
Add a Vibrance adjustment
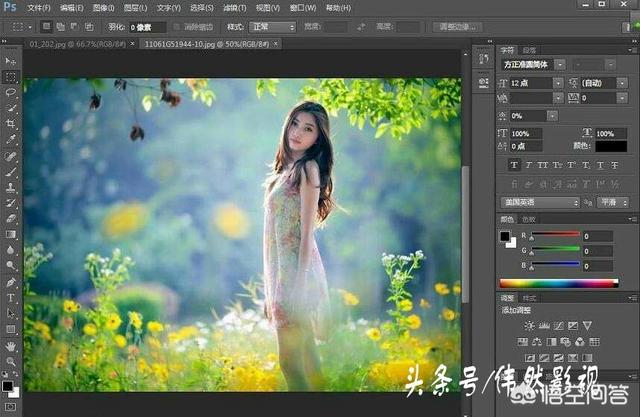[x=587, y=326]
